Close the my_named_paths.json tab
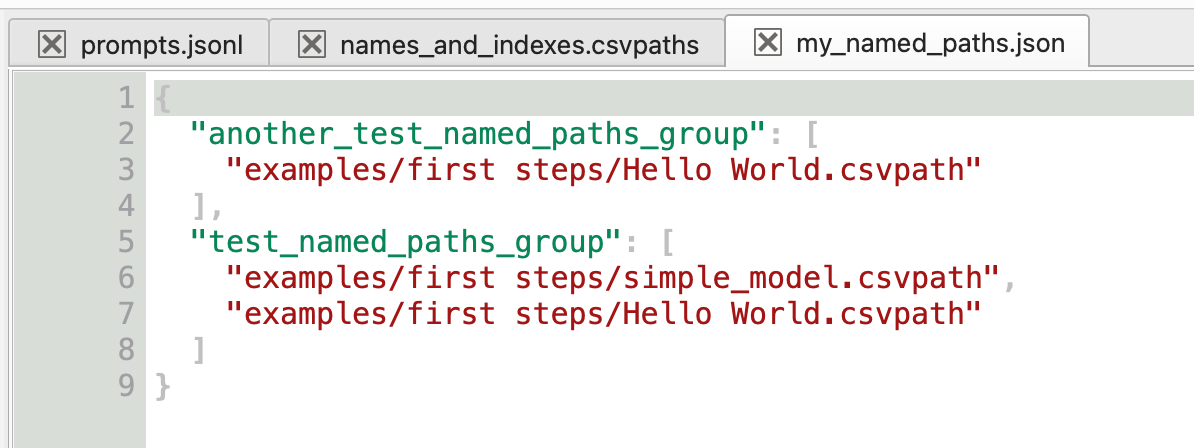This screenshot has height=448, width=1194. coord(767,42)
